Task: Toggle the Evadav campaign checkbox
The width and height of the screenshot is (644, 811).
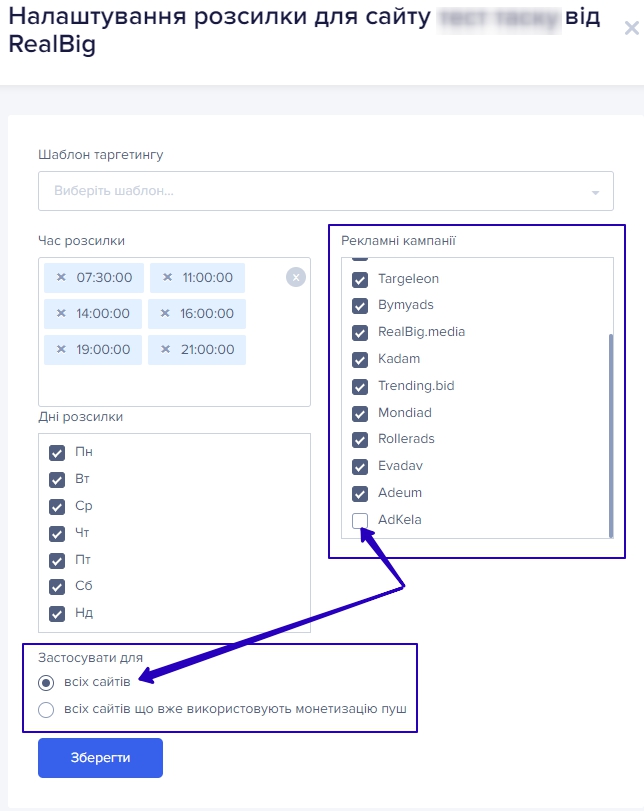Action: pos(360,467)
